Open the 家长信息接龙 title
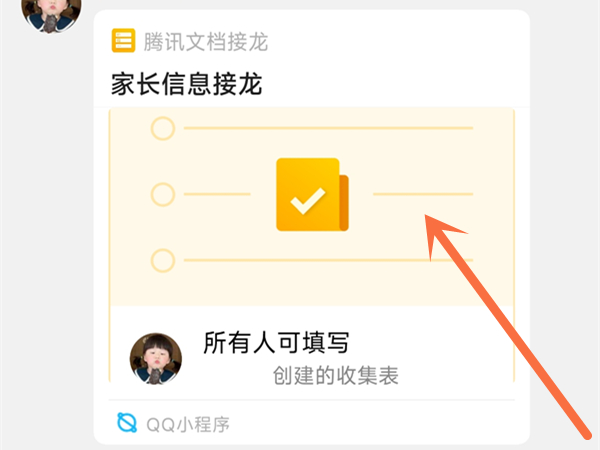The height and width of the screenshot is (450, 600). 187,84
